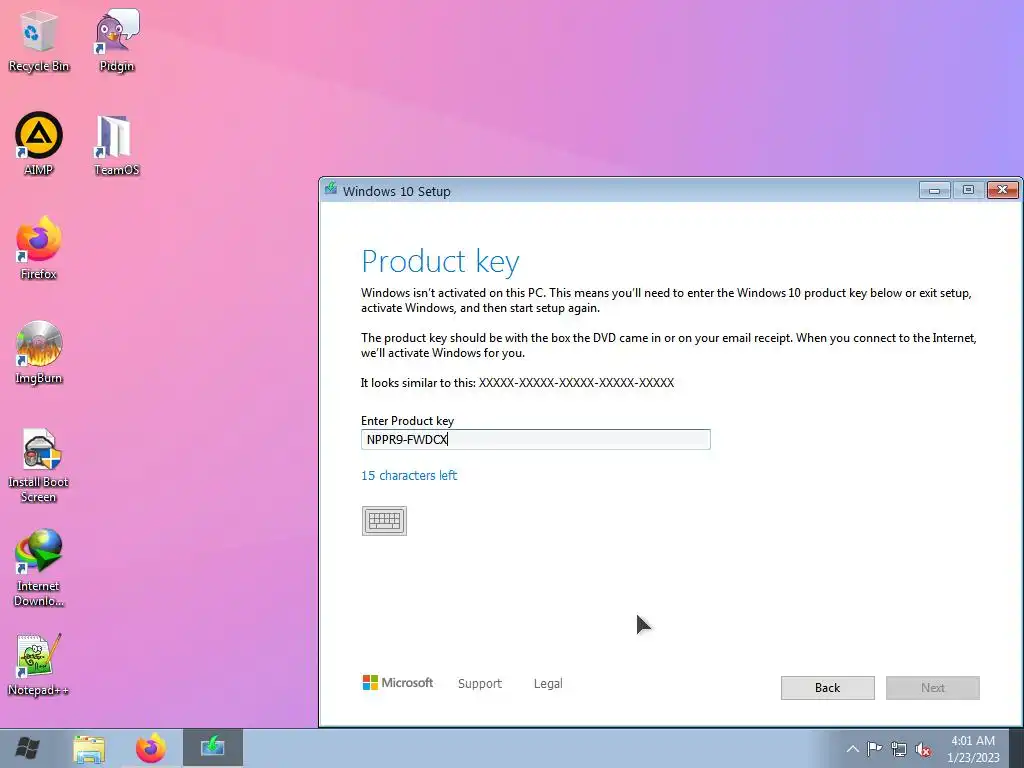Image resolution: width=1024 pixels, height=768 pixels.
Task: Select the Firefox desktop shortcut
Action: click(x=39, y=248)
